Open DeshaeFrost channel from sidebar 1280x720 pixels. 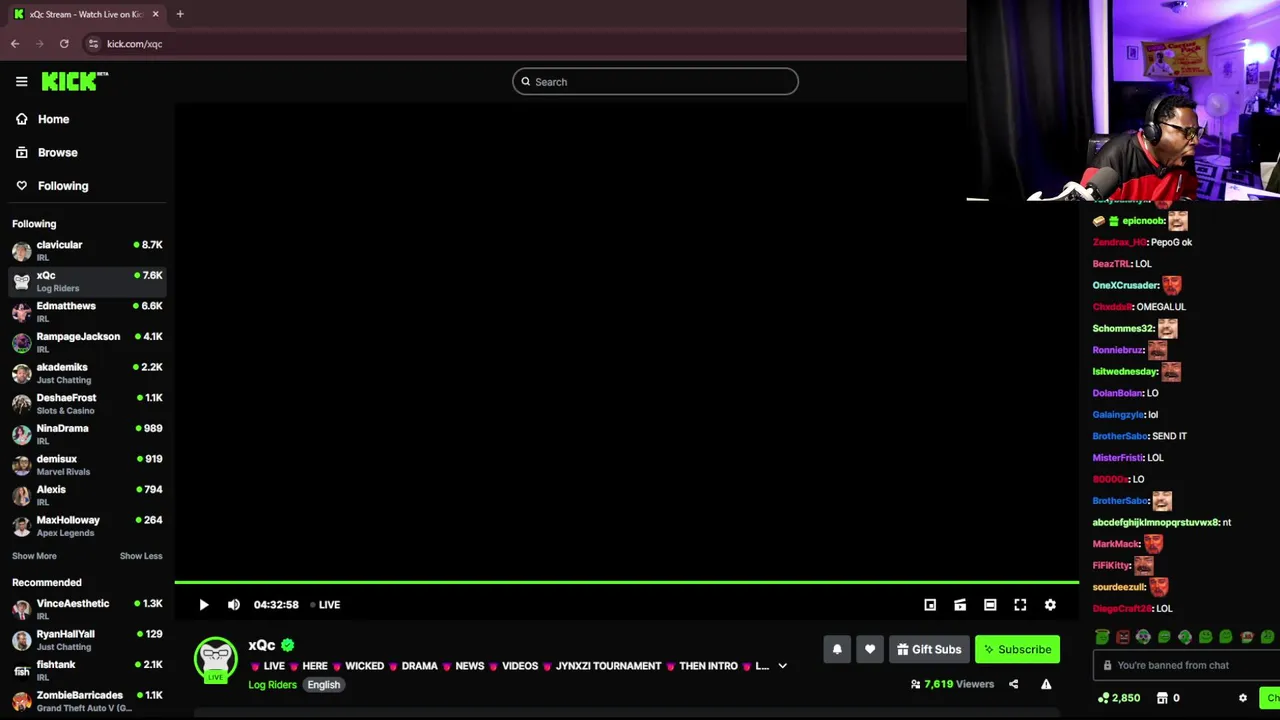(x=87, y=403)
